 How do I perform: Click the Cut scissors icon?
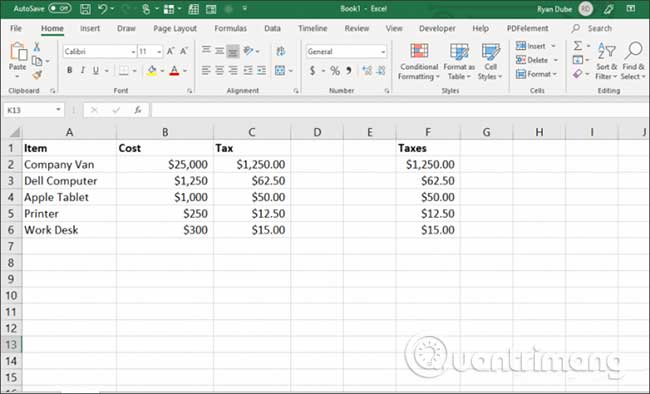tap(37, 47)
